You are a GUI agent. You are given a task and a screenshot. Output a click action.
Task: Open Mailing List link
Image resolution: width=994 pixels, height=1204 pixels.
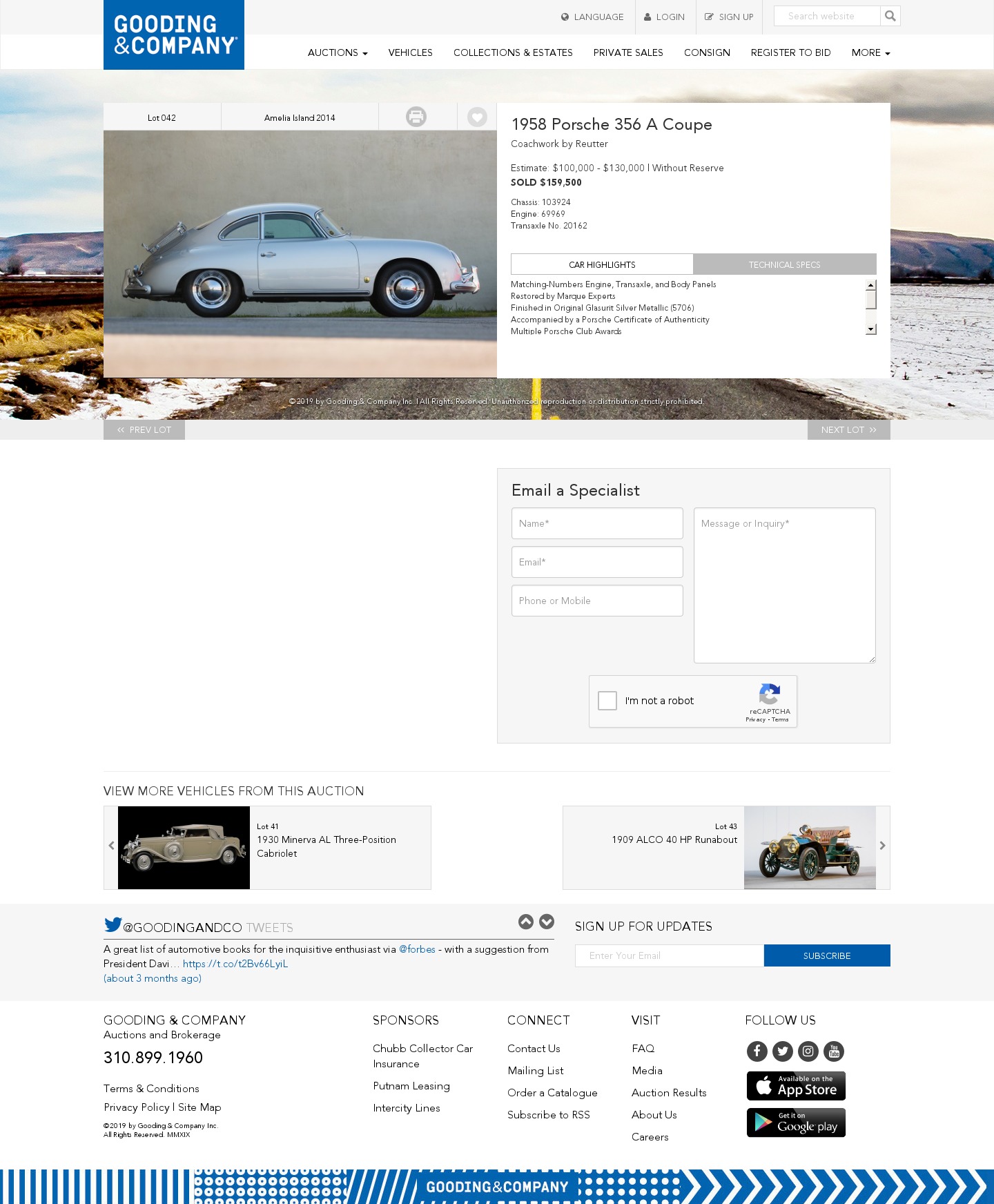(x=536, y=1071)
